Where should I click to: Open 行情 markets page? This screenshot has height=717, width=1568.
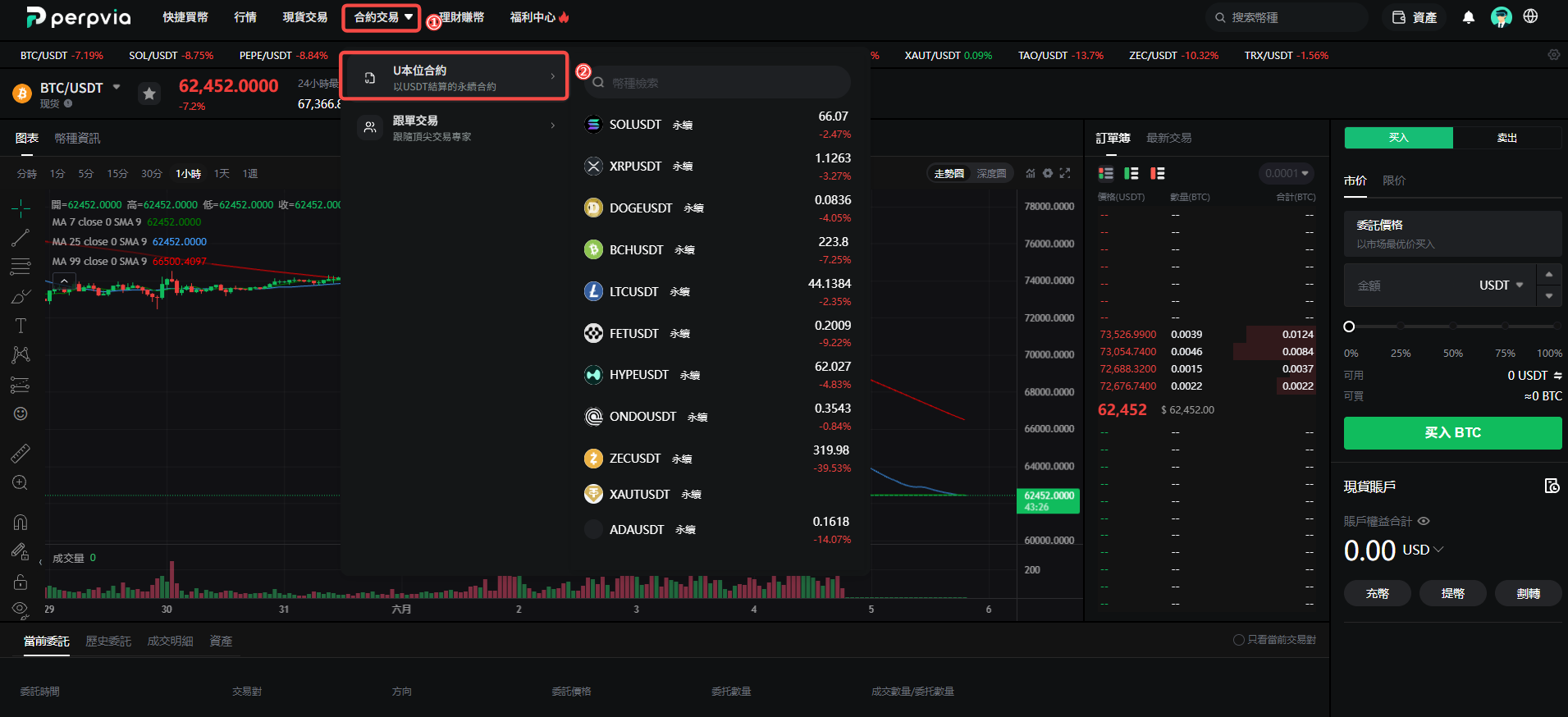click(x=245, y=17)
